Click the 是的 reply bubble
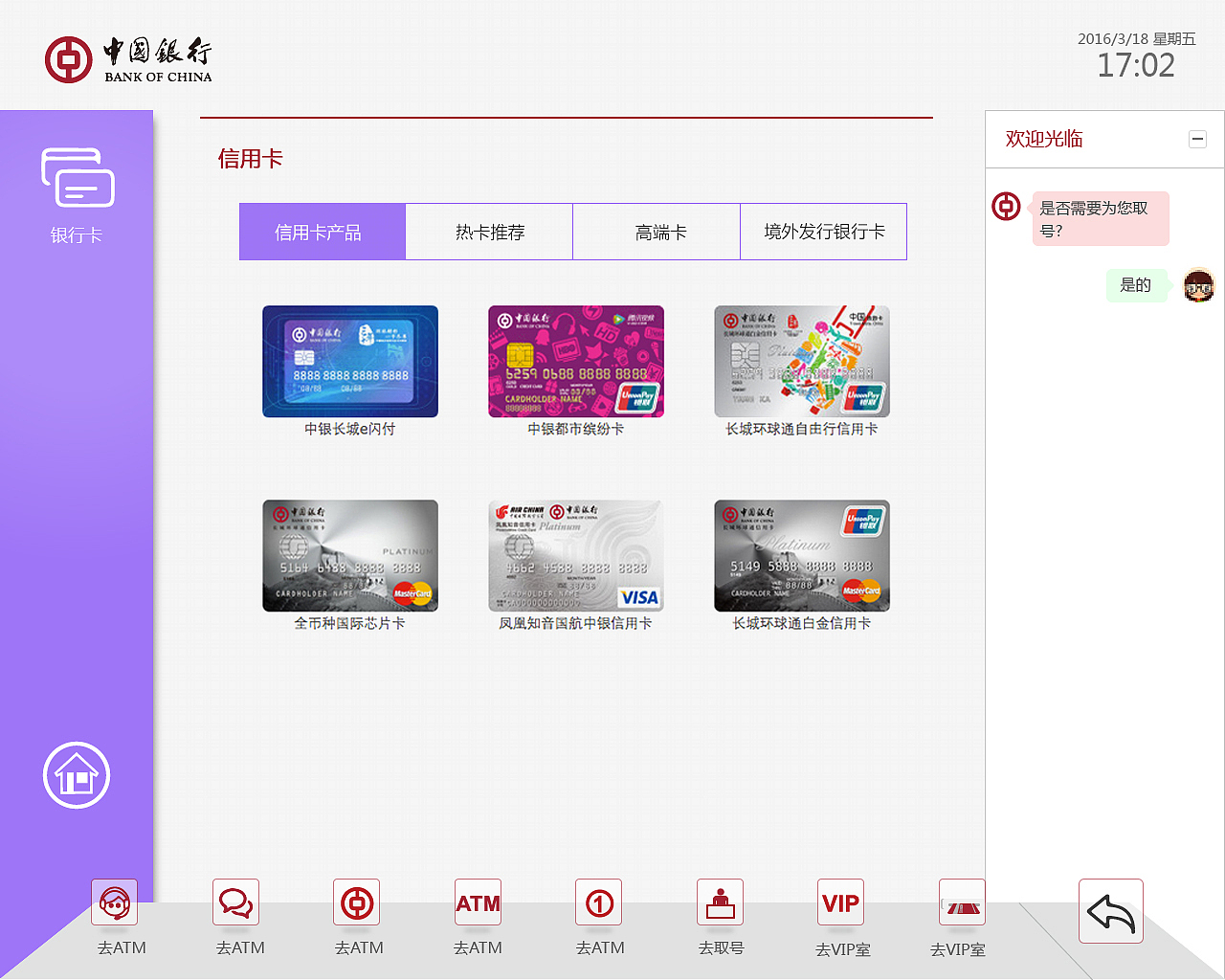 (x=1136, y=285)
